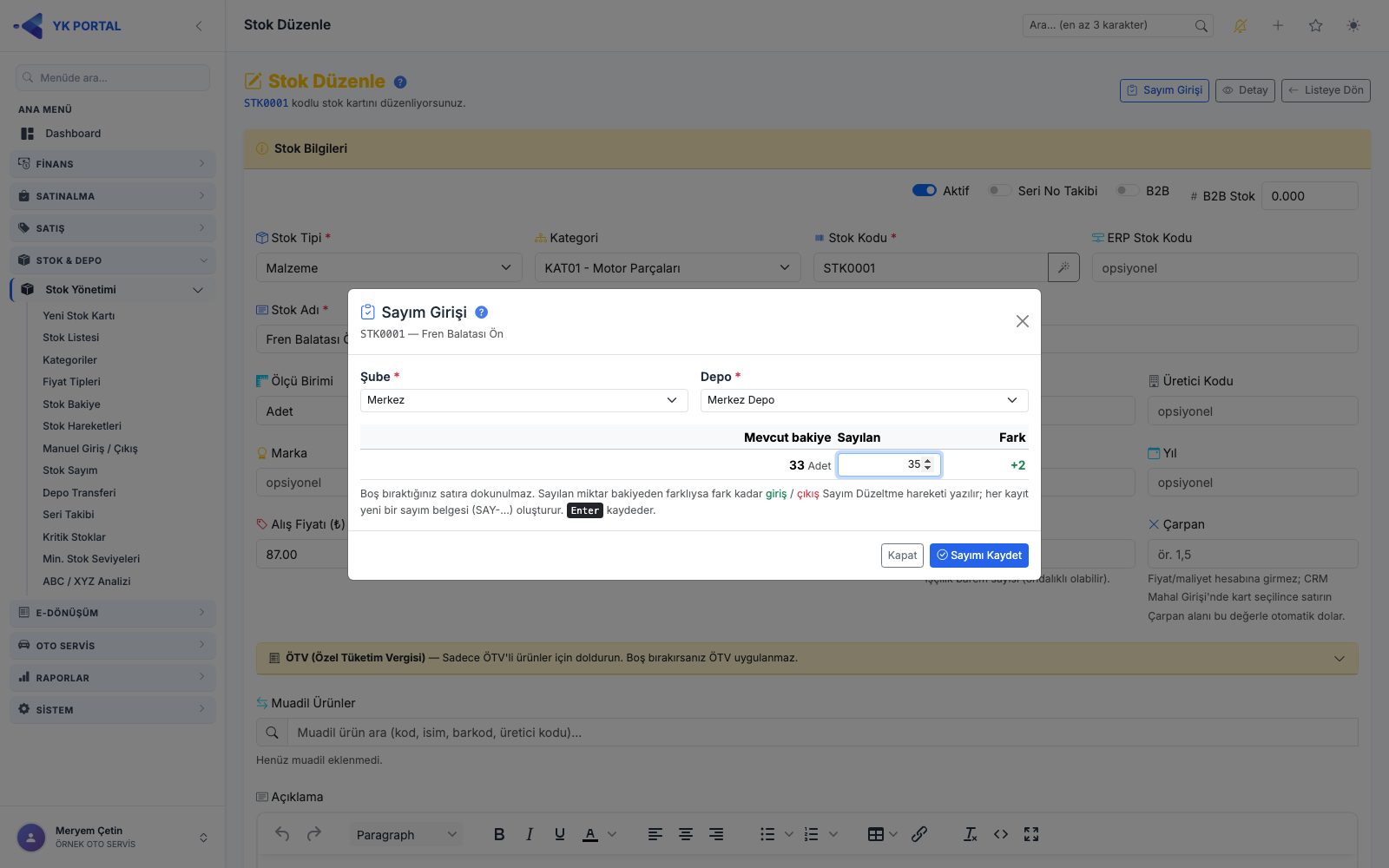Click the Muadil ürün ara search field
1389x868 pixels.
(822, 733)
